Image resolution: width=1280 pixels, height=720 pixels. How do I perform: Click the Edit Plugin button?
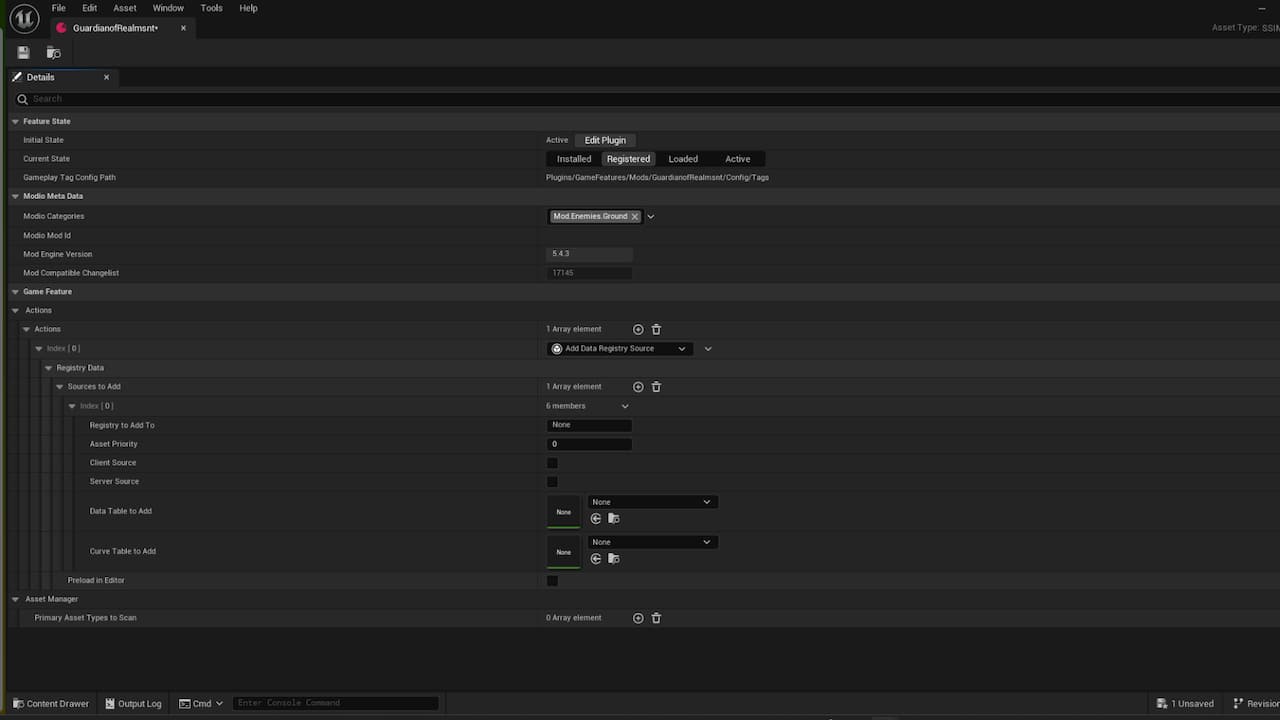[x=605, y=140]
